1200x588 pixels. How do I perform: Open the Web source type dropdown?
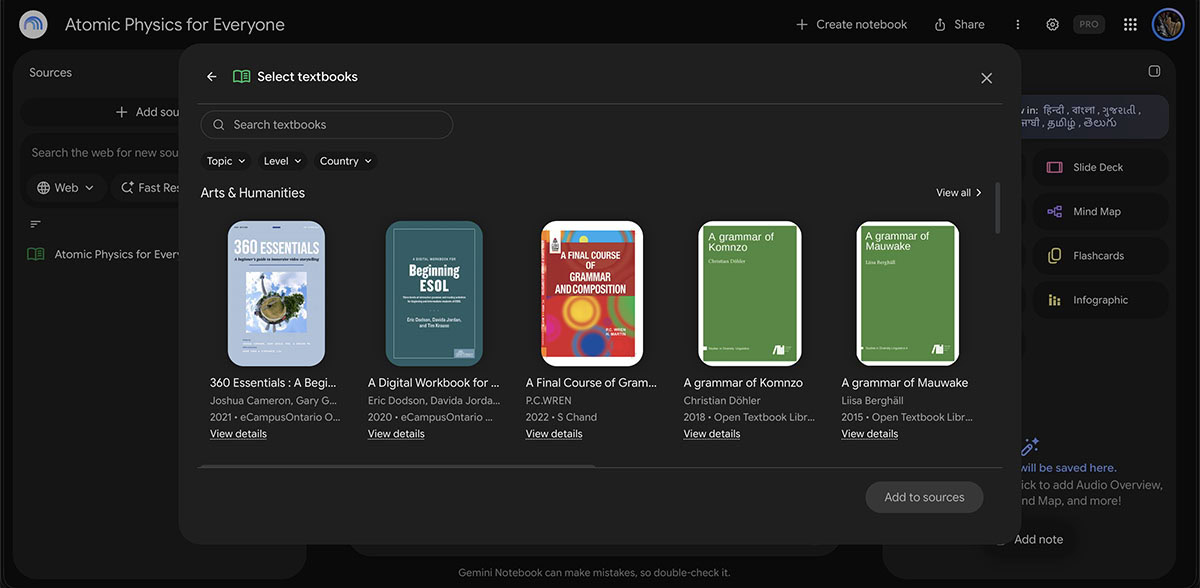(x=66, y=188)
